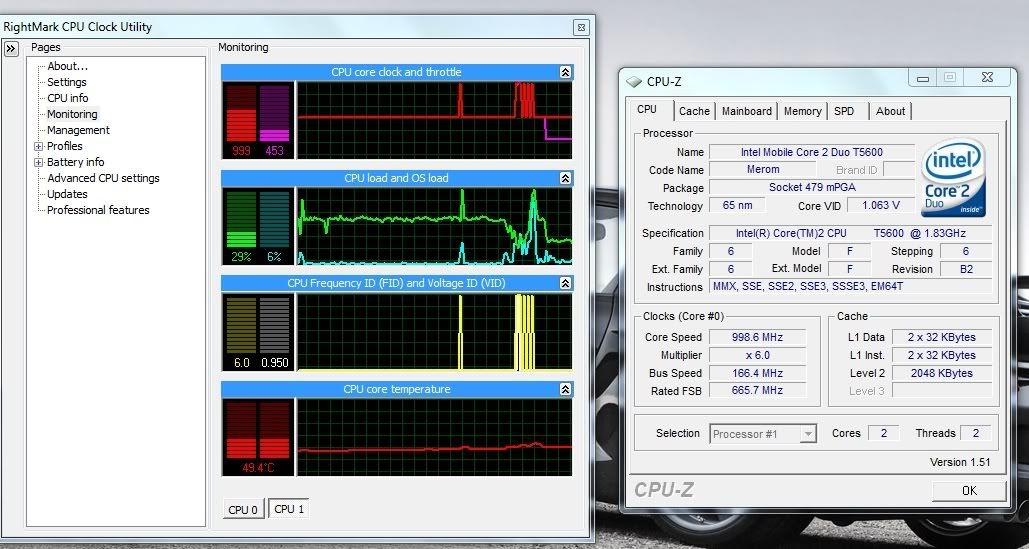The height and width of the screenshot is (549, 1029).
Task: Collapse the CPU load and OS load graph
Action: 565,178
